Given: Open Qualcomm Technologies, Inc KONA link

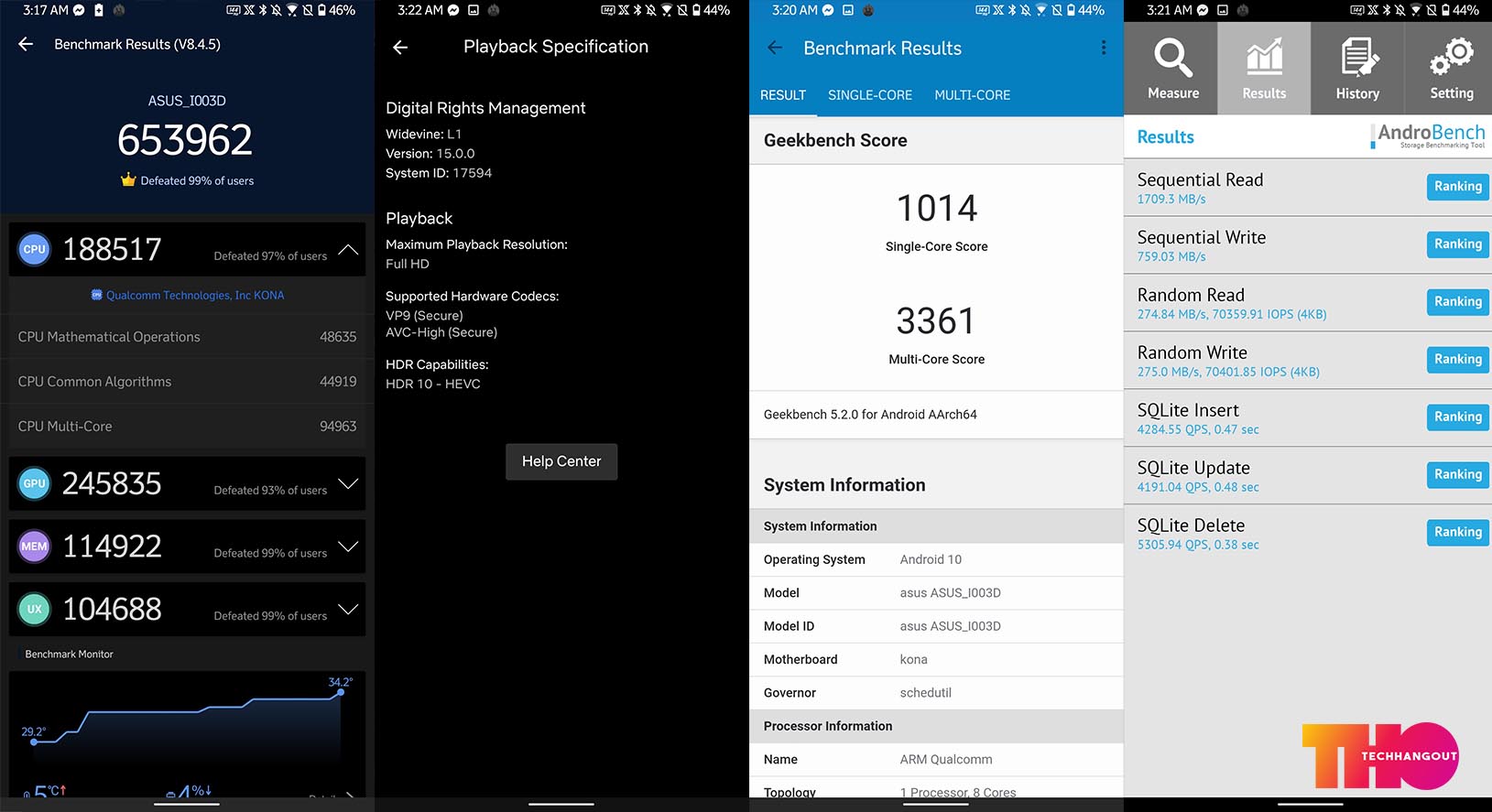Looking at the screenshot, I should pos(188,295).
